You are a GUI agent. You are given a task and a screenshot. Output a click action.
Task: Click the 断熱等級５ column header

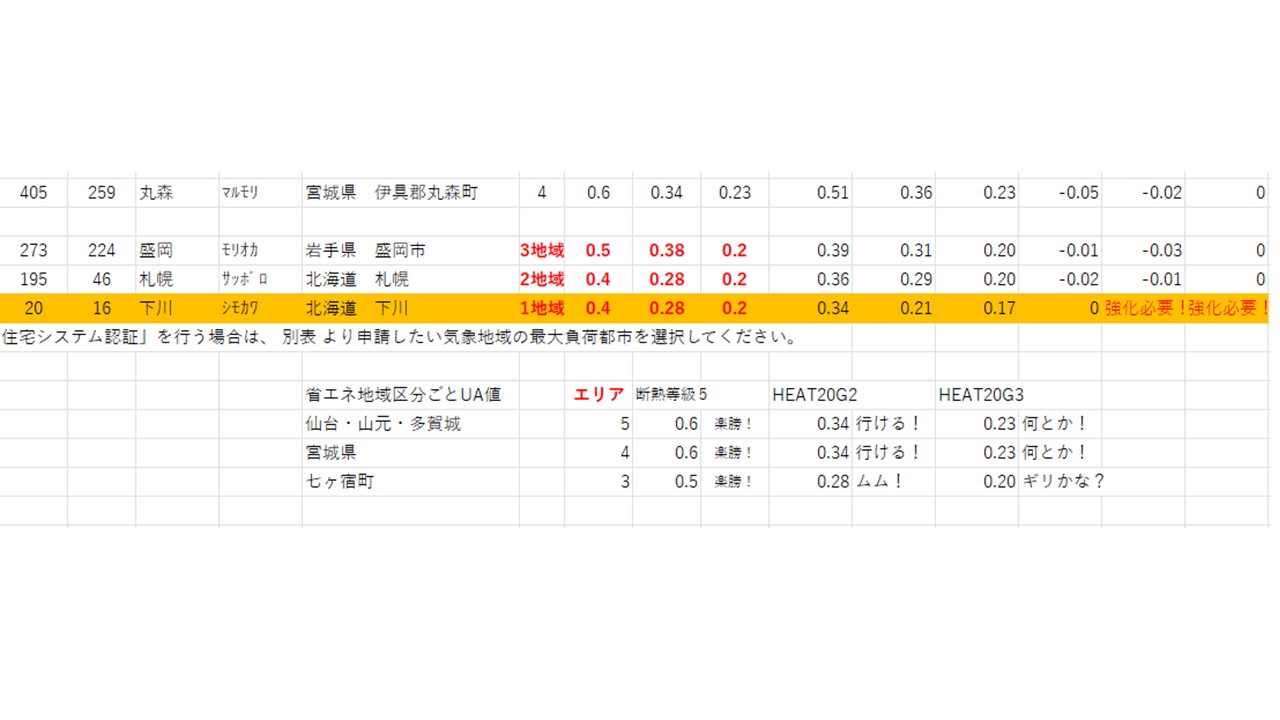point(672,395)
